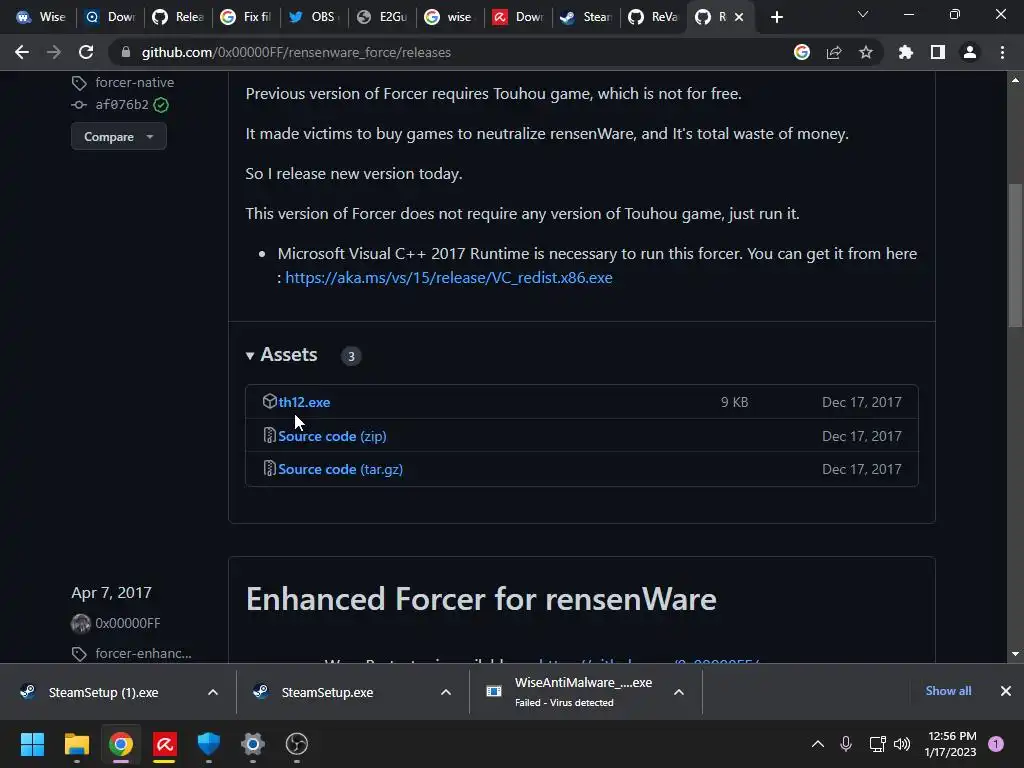
Task: Open tab search chevron
Action: click(863, 14)
